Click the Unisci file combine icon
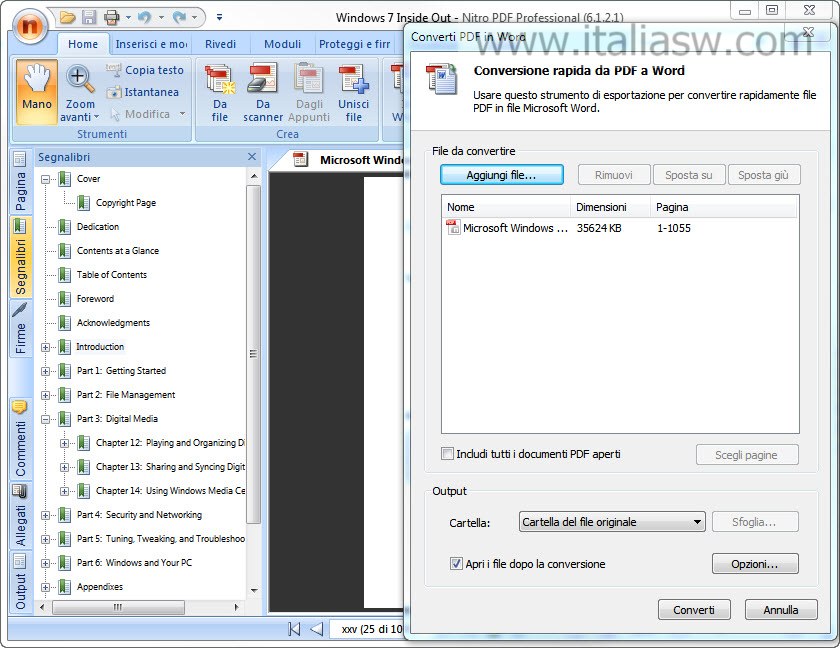The height and width of the screenshot is (648, 840). tap(354, 92)
